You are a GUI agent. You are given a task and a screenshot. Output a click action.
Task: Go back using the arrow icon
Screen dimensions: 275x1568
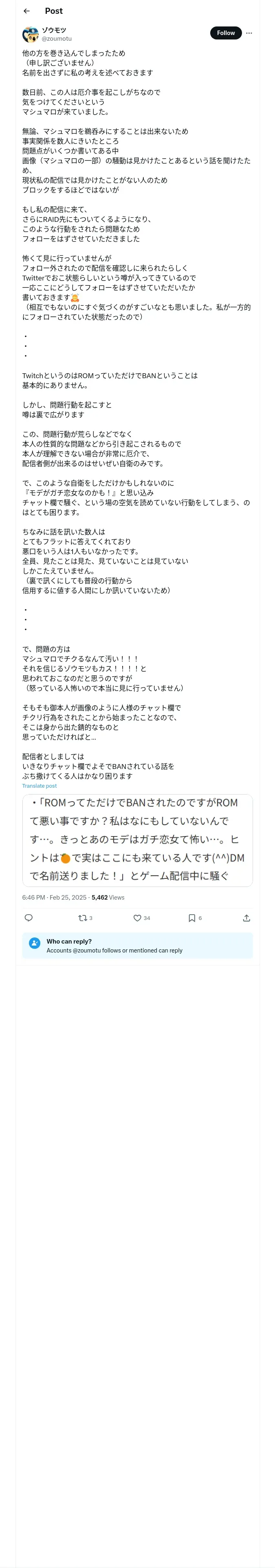coord(26,11)
